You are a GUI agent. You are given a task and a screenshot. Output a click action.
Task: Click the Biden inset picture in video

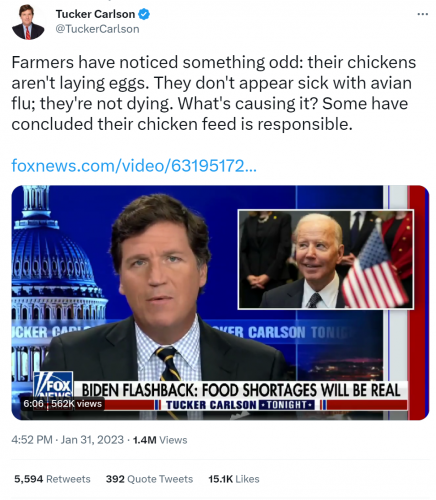326,259
